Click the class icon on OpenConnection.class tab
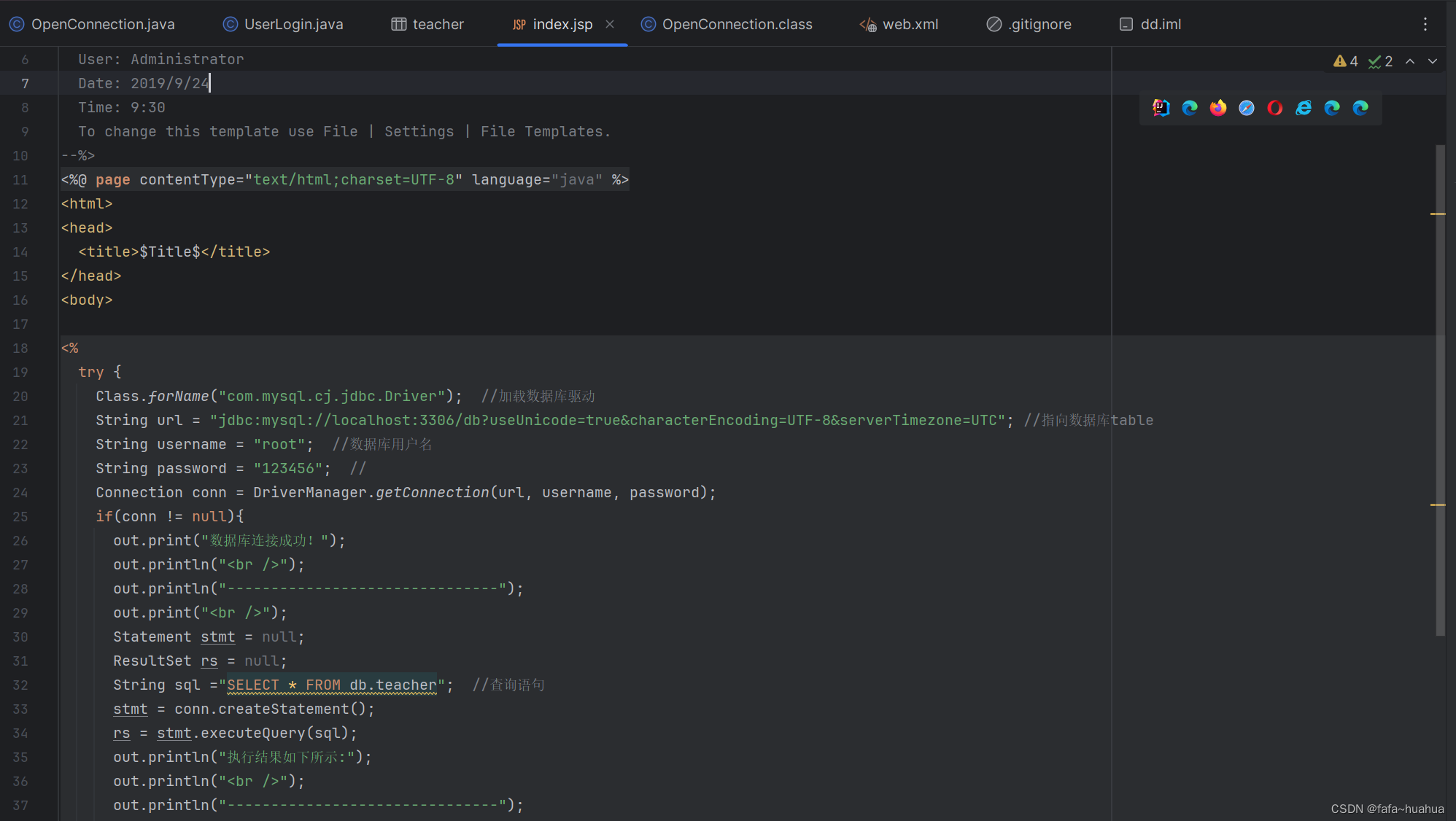Viewport: 1456px width, 821px height. click(648, 24)
